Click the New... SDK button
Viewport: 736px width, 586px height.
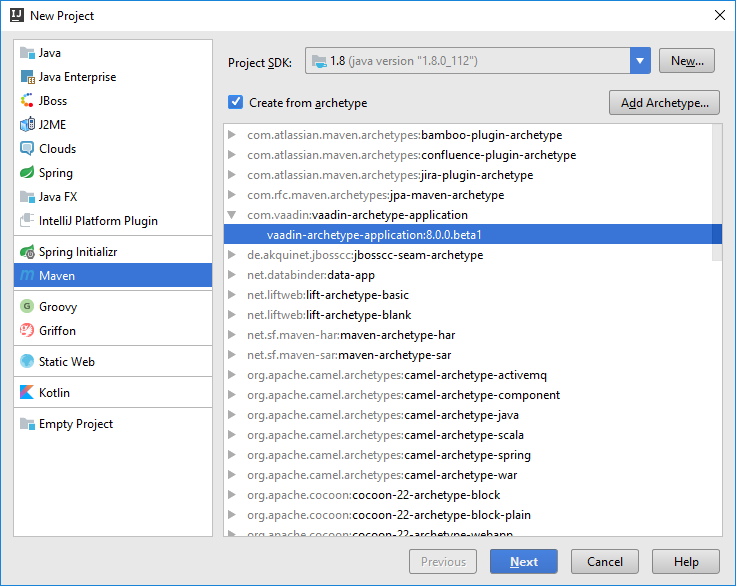point(687,61)
